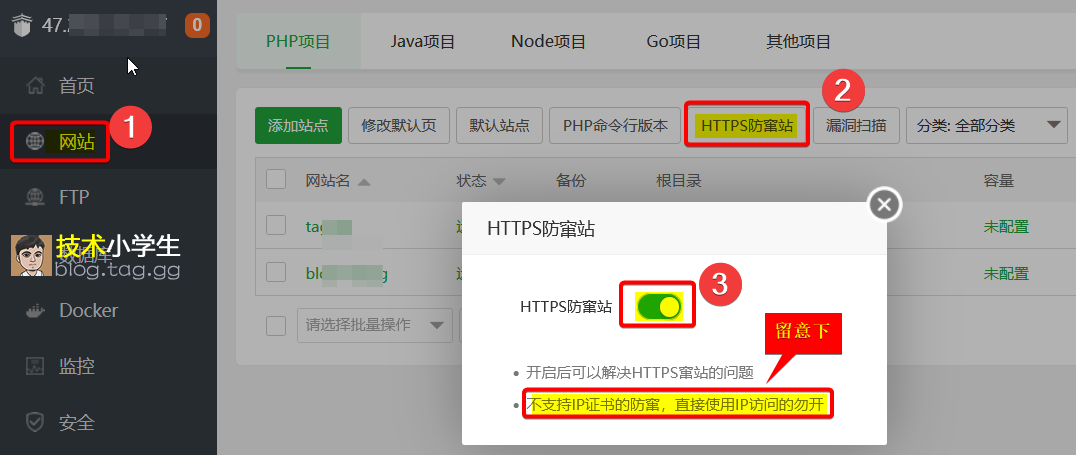This screenshot has height=455, width=1076.
Task: Switch to the Go项目 tab
Action: click(673, 42)
